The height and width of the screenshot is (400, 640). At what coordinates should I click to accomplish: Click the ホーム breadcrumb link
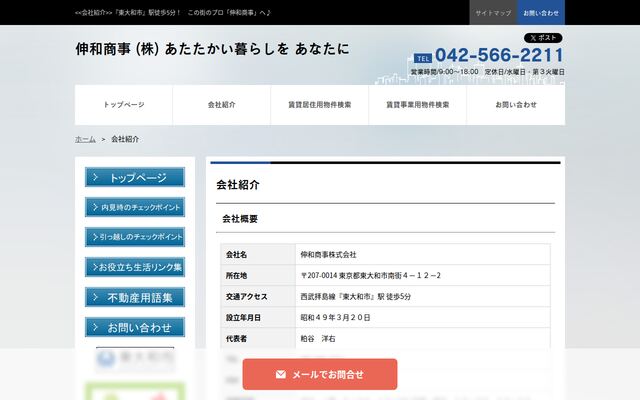[85, 139]
